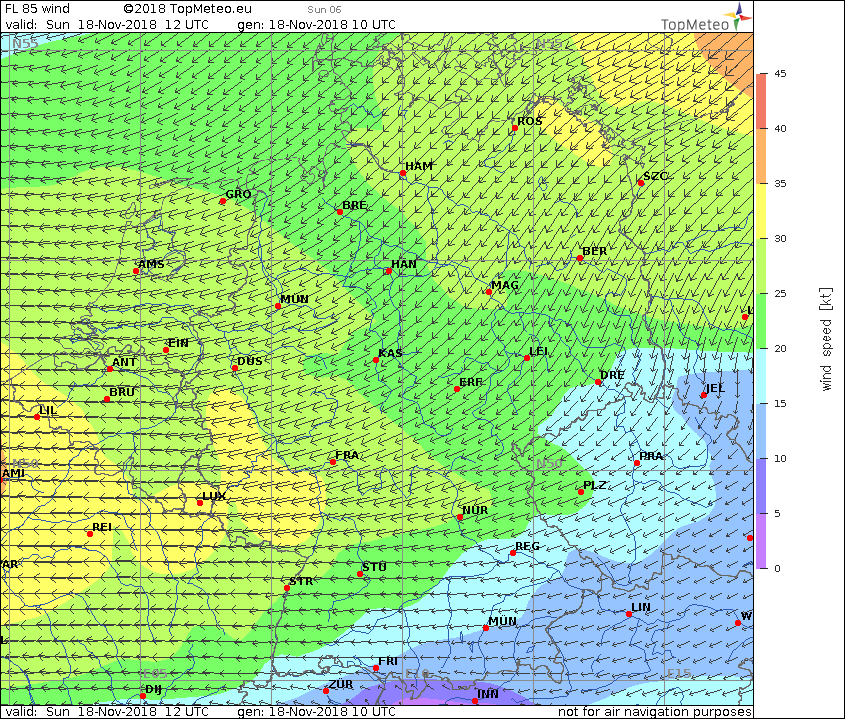Select the Rostock (ROS) city marker
The height and width of the screenshot is (719, 845).
515,128
